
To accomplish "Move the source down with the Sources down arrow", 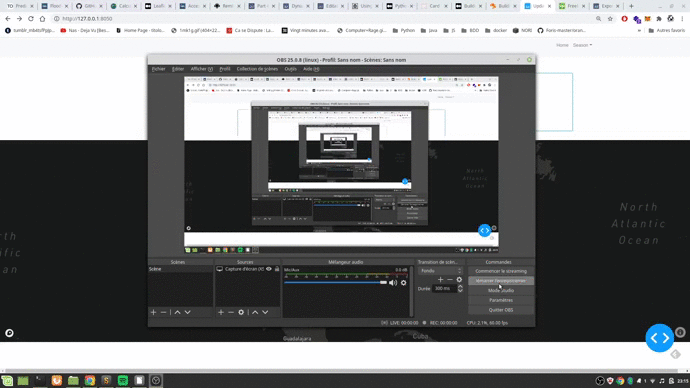I will tap(265, 312).
